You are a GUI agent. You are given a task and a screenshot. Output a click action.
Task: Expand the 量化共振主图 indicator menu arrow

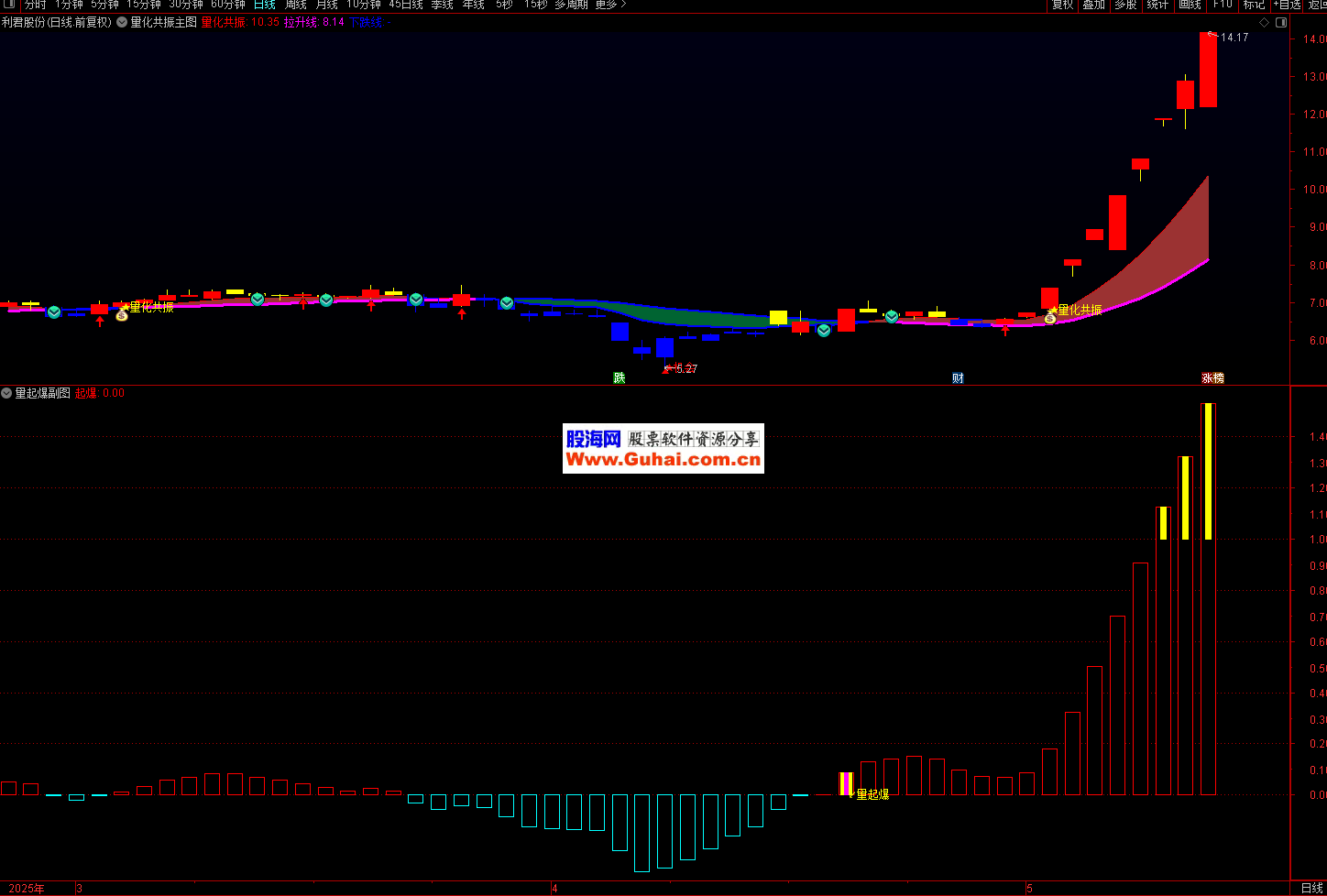122,22
